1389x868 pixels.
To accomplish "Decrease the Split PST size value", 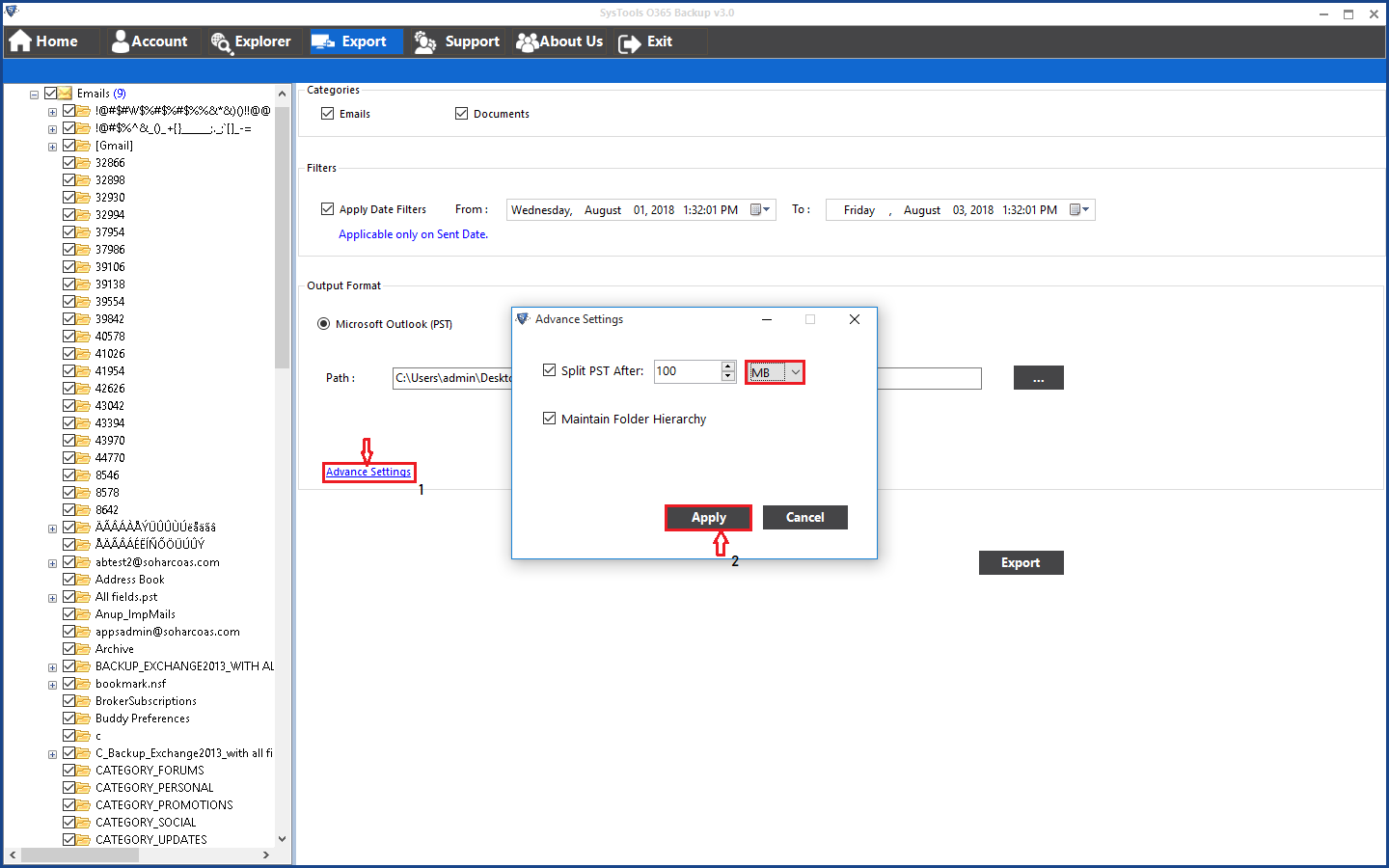I will (728, 376).
